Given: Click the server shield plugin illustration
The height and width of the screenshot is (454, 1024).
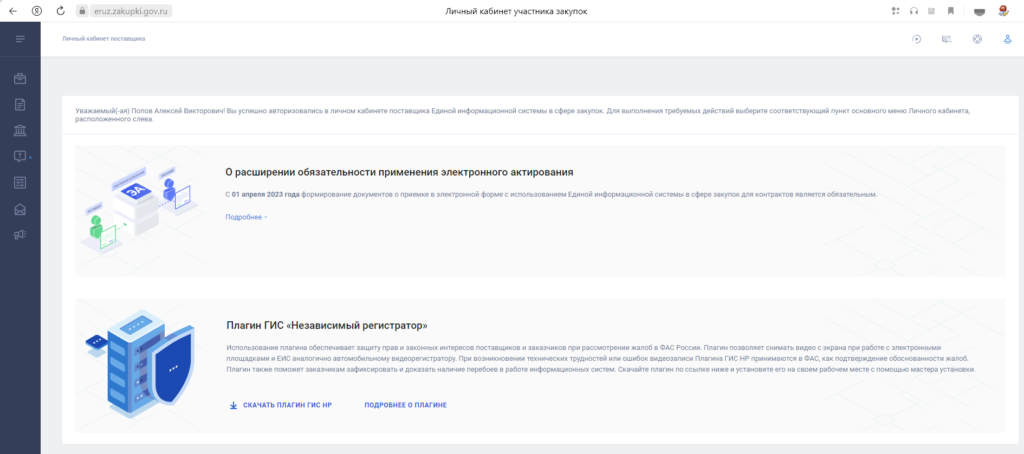Looking at the screenshot, I should pyautogui.click(x=139, y=366).
